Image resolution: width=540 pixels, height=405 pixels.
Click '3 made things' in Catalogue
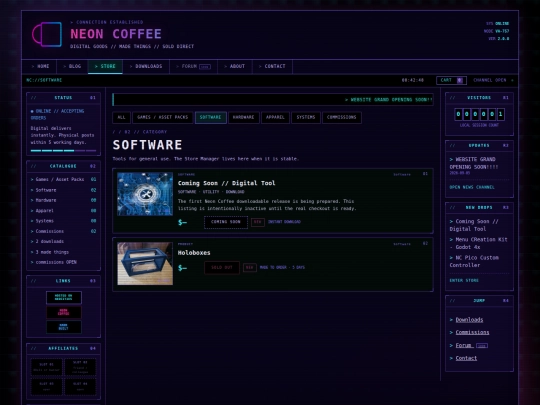click(x=50, y=252)
